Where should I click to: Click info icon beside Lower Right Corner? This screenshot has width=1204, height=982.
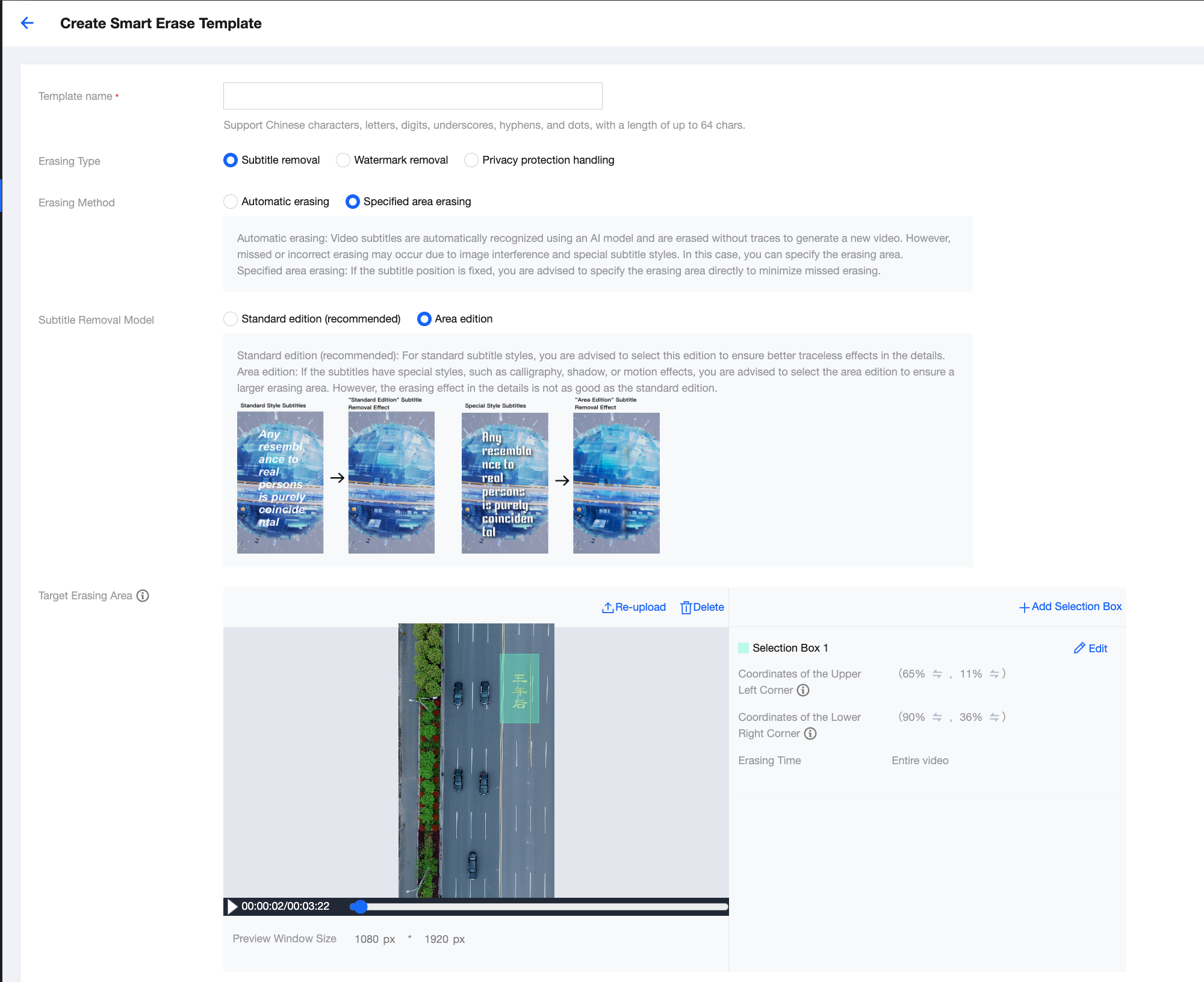coord(810,733)
